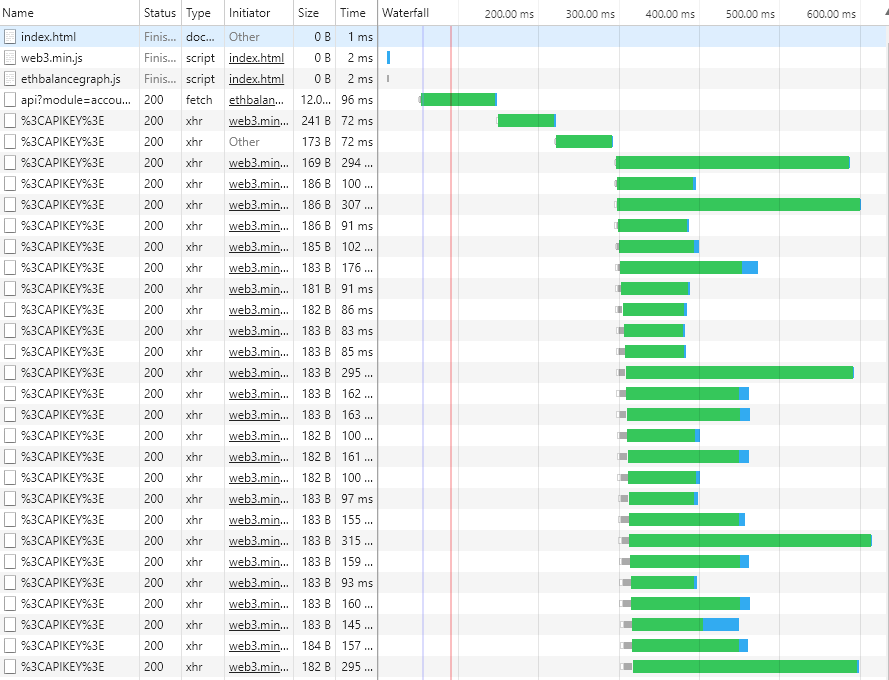The width and height of the screenshot is (889, 680).
Task: Open the Waterfall column header
Action: (x=405, y=13)
